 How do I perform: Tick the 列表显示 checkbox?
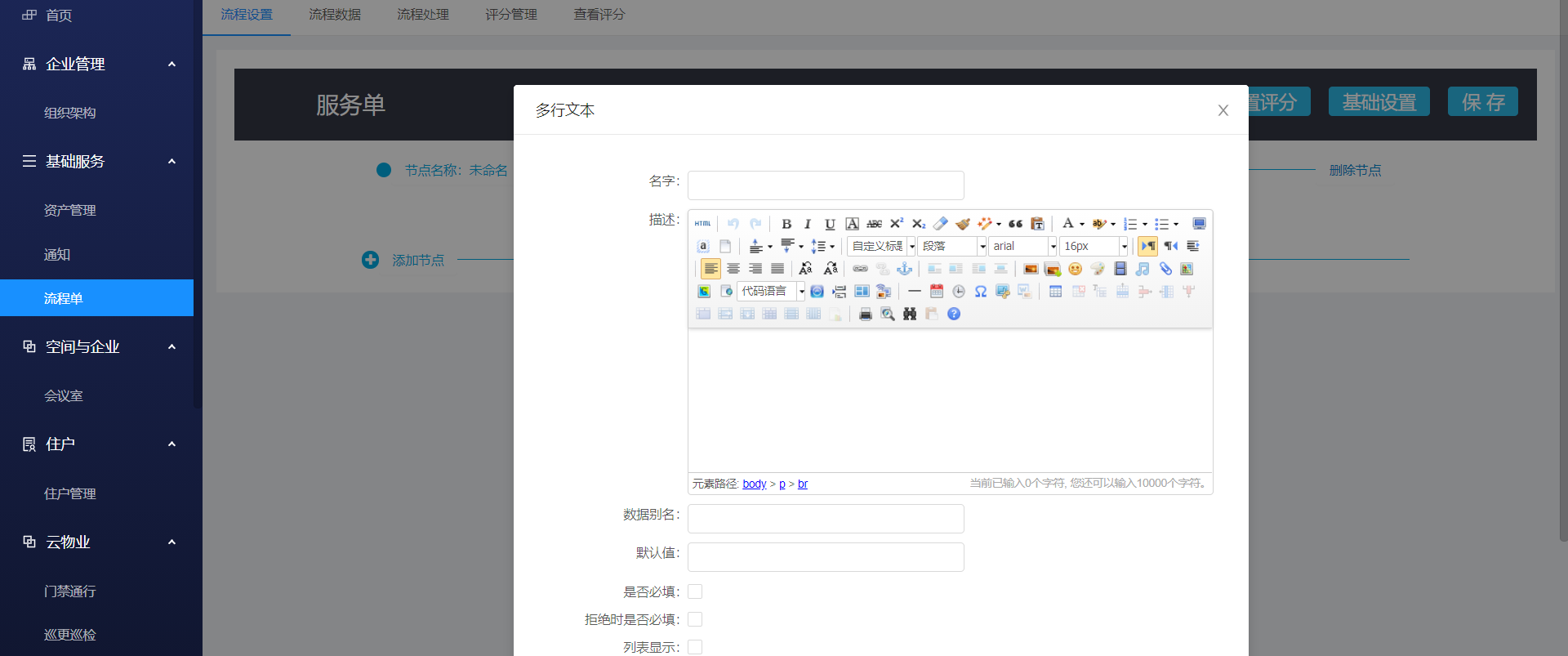coord(695,647)
